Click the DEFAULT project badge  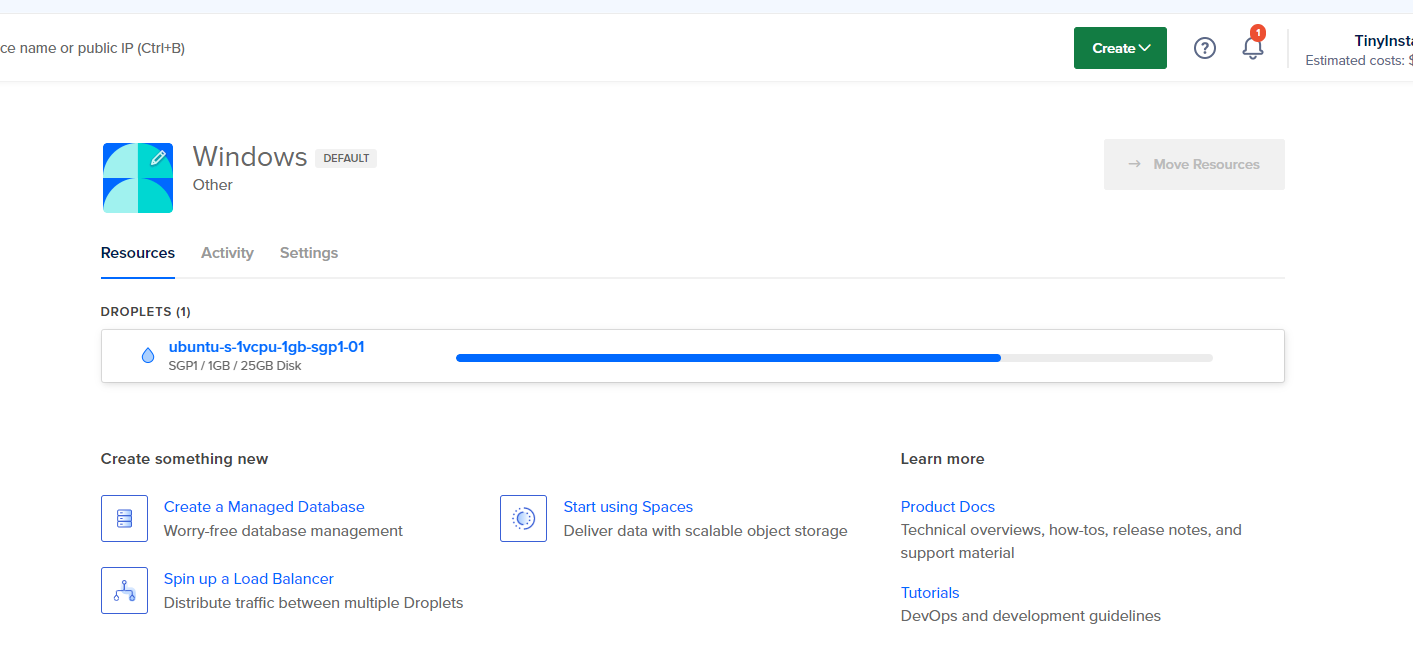346,158
